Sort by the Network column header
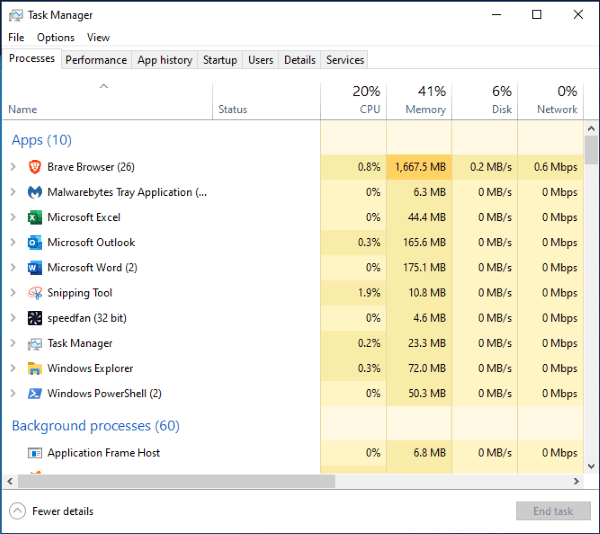This screenshot has width=600, height=534. pyautogui.click(x=551, y=100)
